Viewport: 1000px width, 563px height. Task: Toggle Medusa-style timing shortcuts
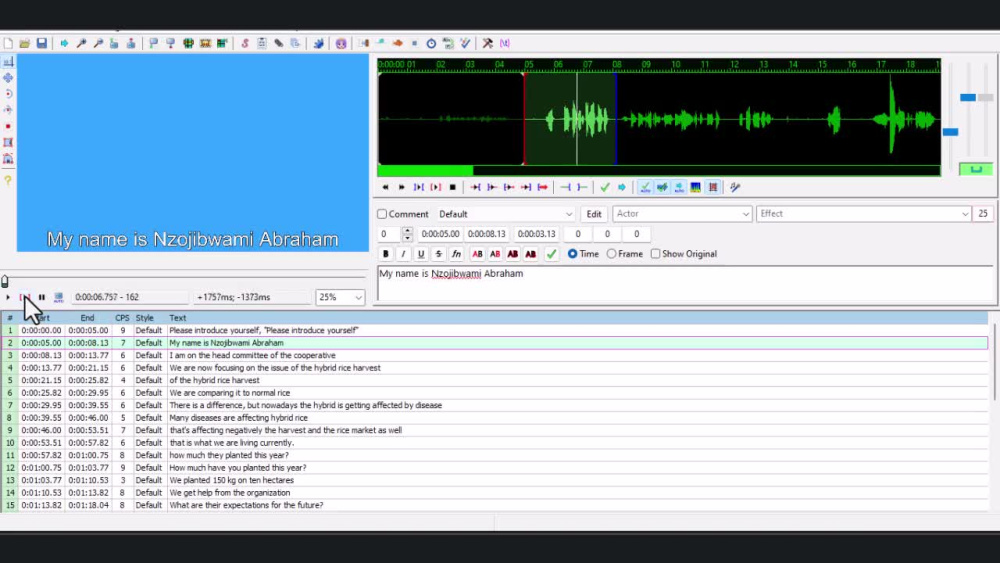pyautogui.click(x=713, y=187)
